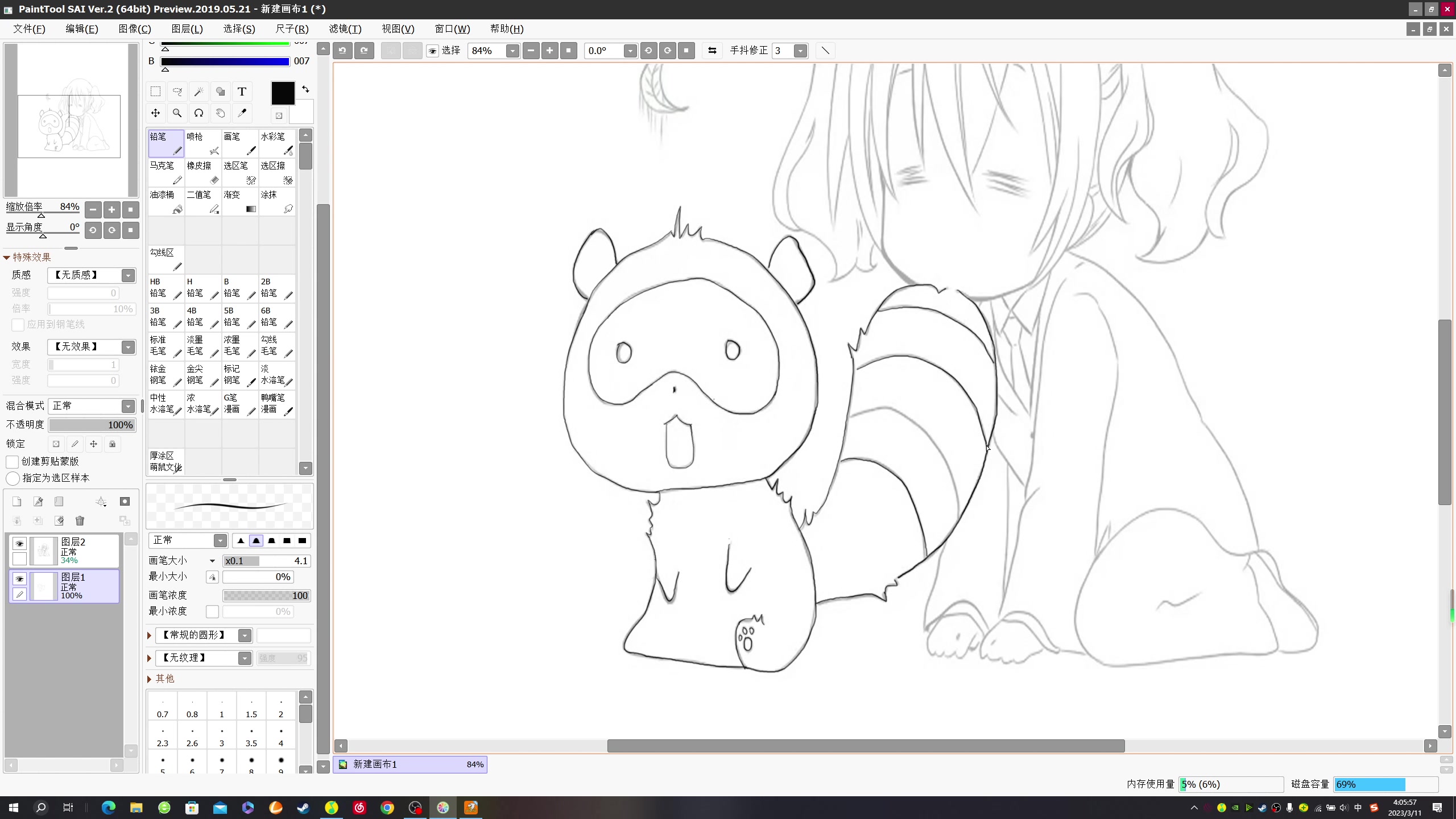The image size is (1456, 819).
Task: Toggle the selection visibility eye in toolbar
Action: (432, 51)
